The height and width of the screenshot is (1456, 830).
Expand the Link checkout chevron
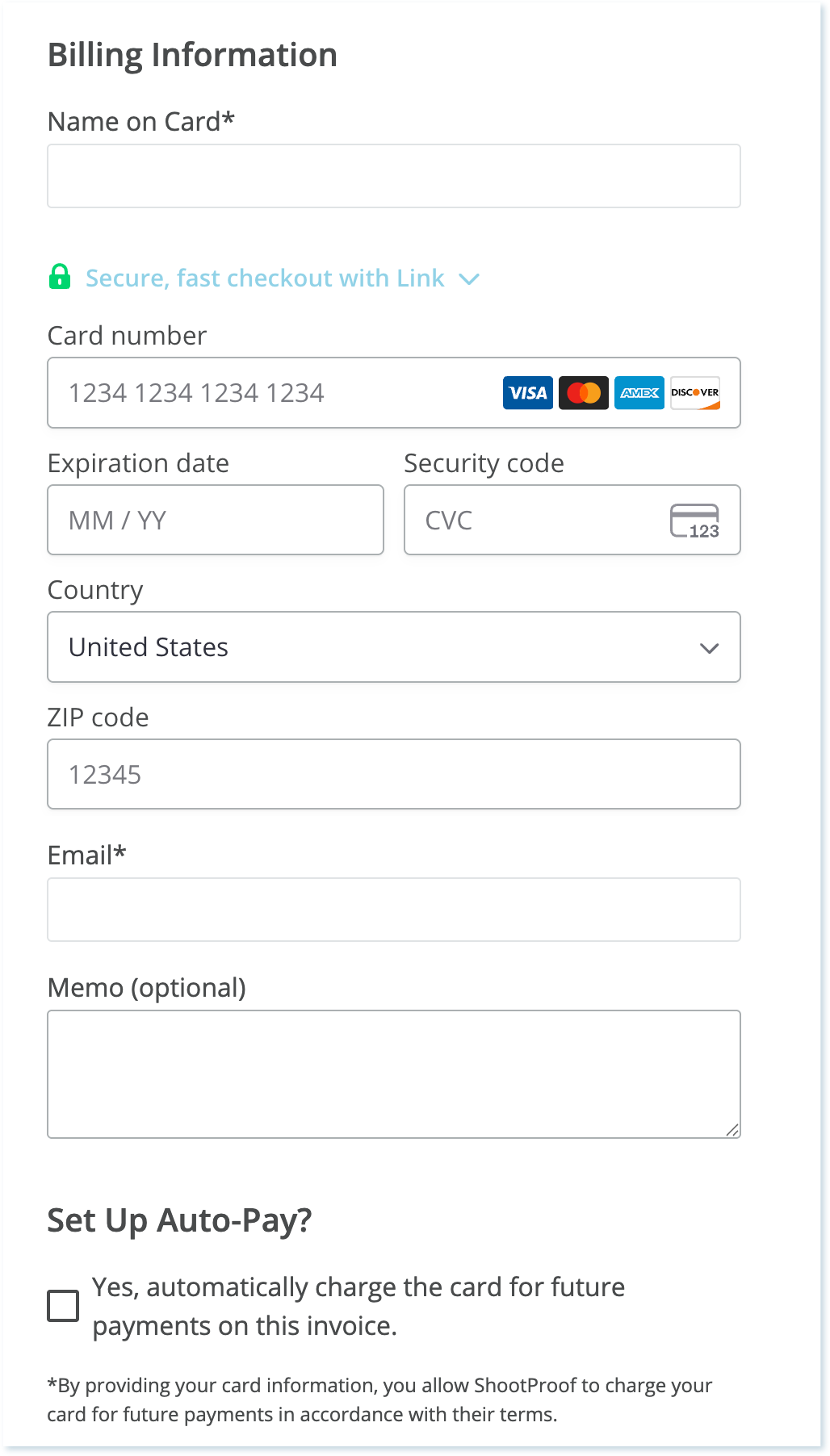469,279
